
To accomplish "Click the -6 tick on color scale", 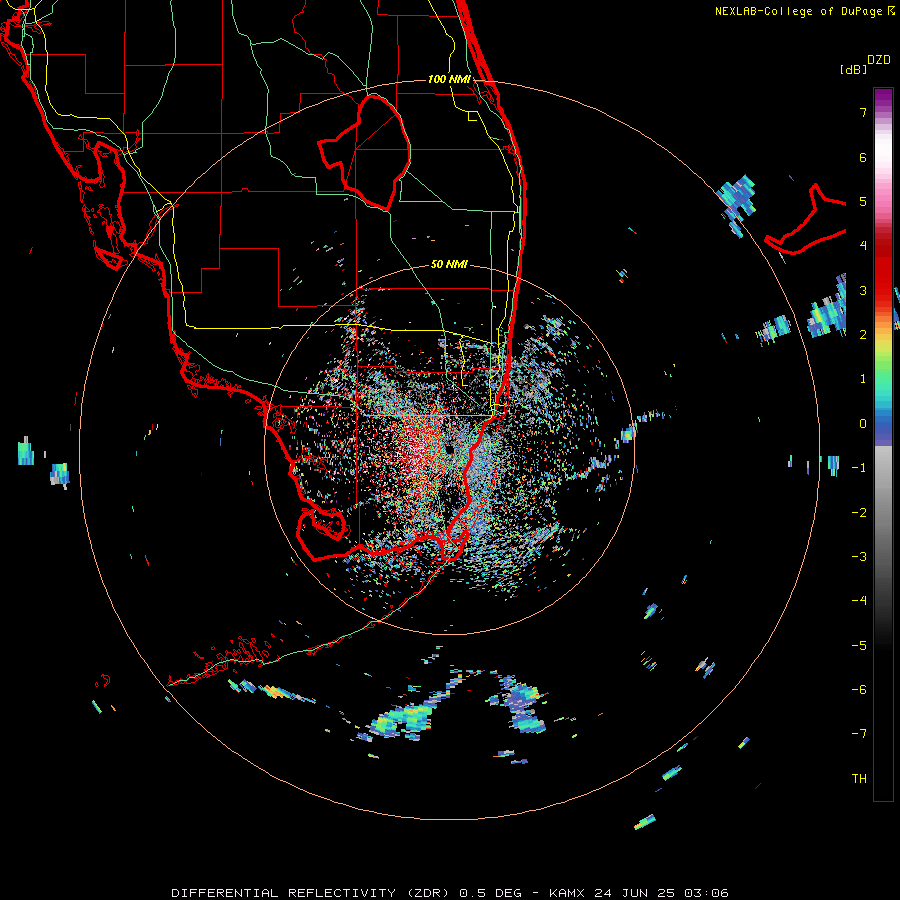I will click(859, 690).
